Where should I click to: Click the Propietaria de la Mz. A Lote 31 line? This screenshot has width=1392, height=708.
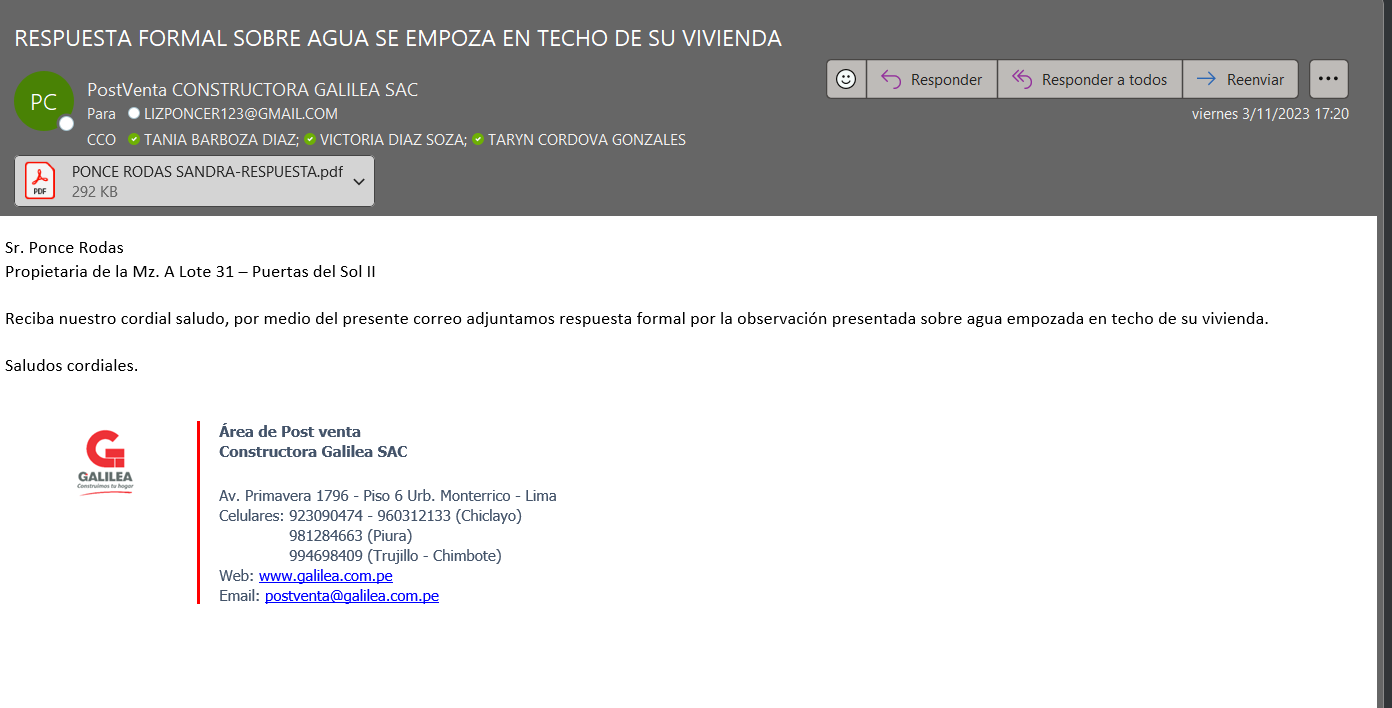pos(190,271)
